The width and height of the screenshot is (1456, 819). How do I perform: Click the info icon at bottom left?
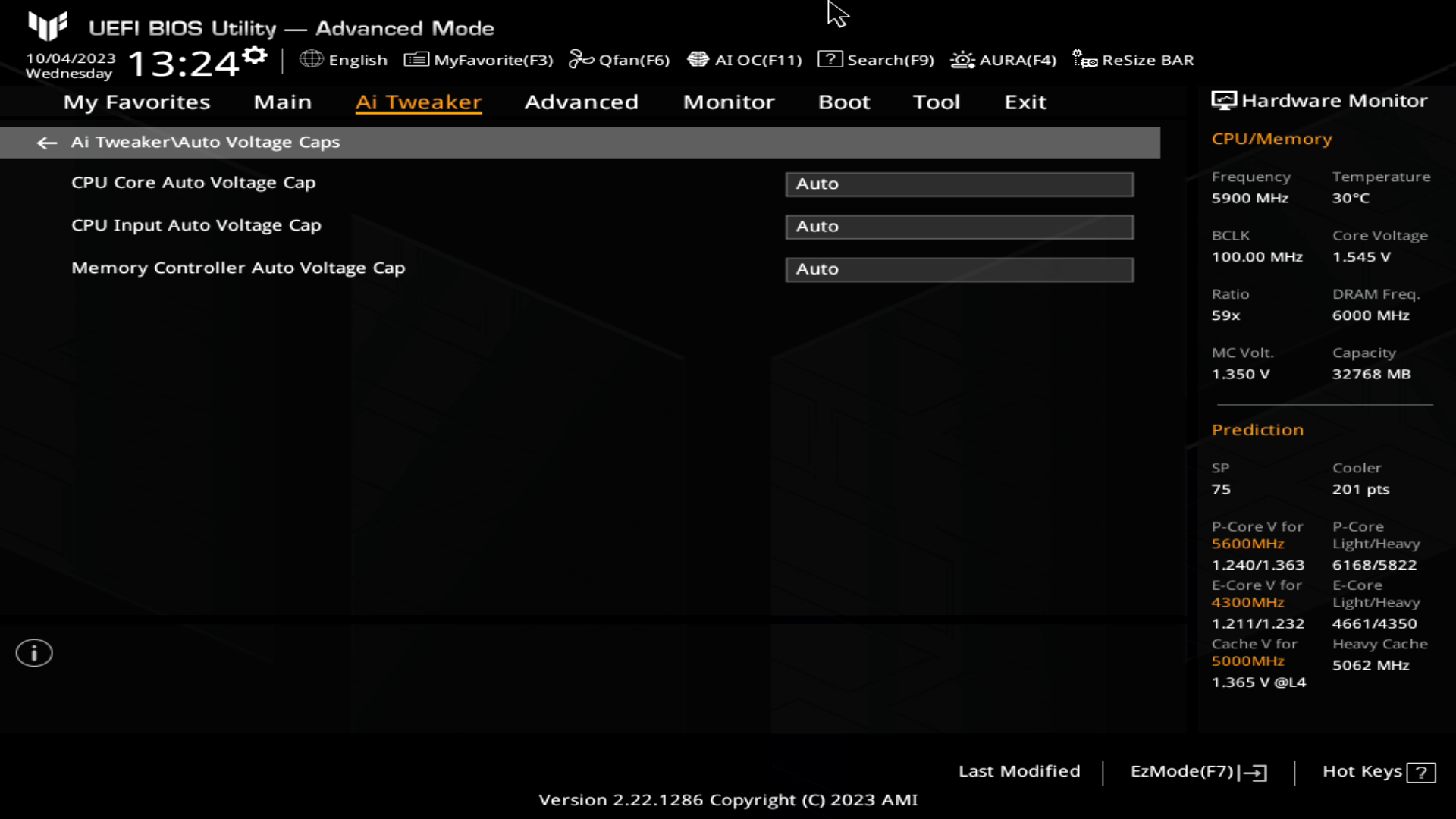[34, 653]
